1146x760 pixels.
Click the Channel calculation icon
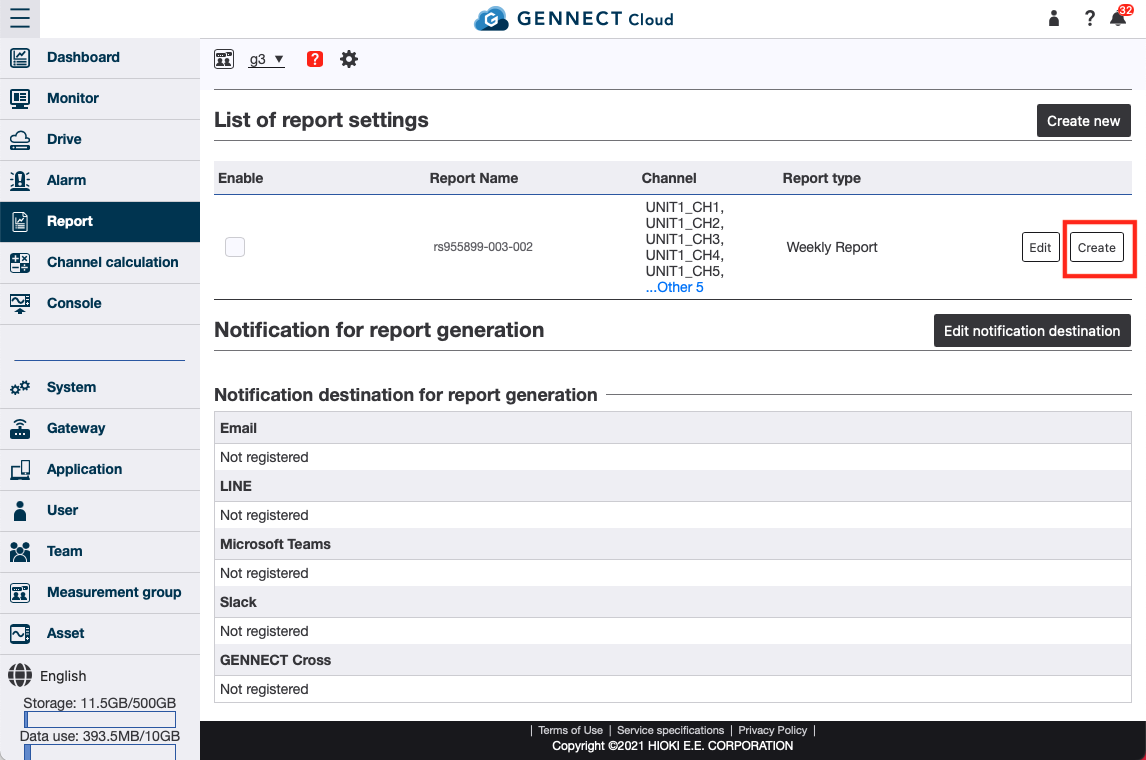[20, 262]
